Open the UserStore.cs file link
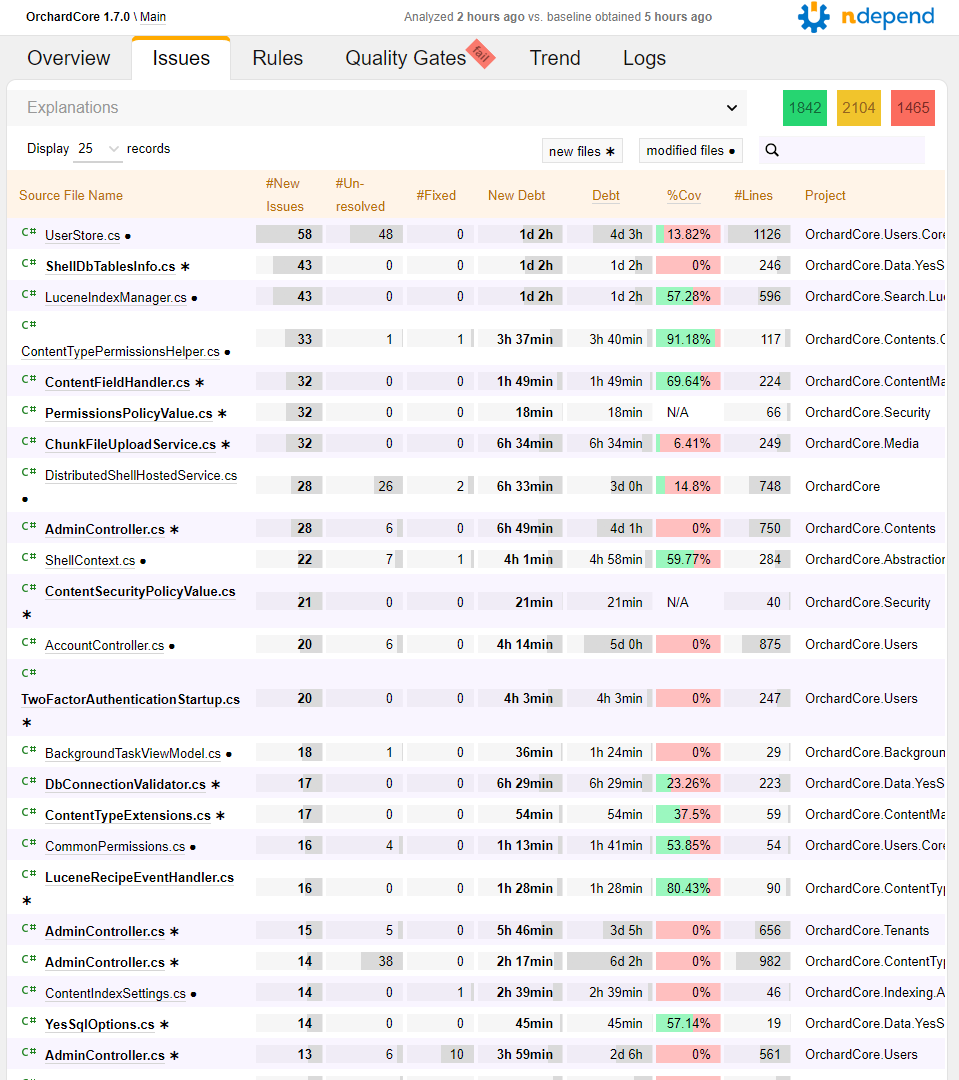Image resolution: width=959 pixels, height=1080 pixels. click(x=86, y=233)
